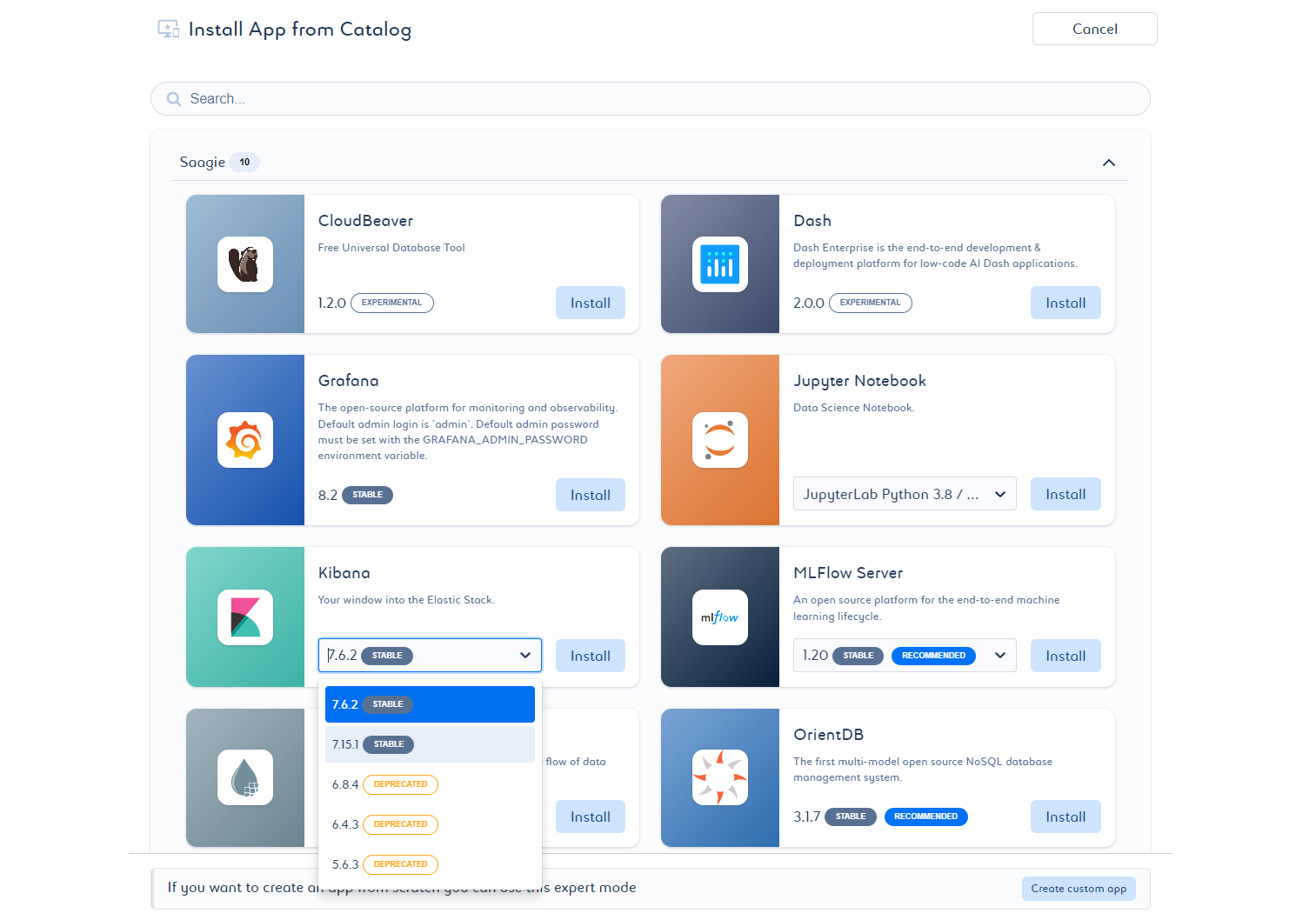The height and width of the screenshot is (920, 1316).
Task: Click the search magnifier icon
Action: point(174,99)
